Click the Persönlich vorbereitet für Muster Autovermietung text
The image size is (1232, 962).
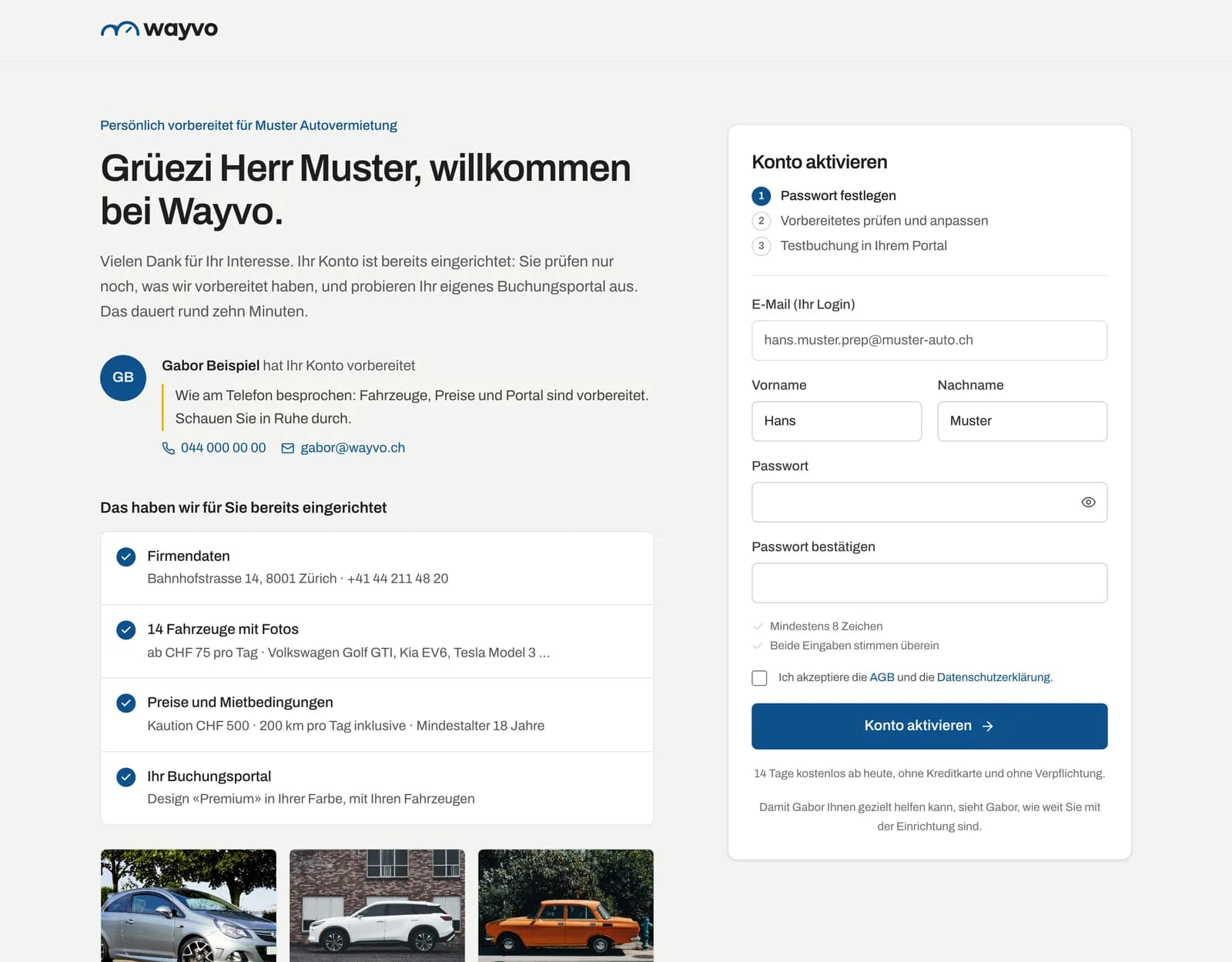tap(249, 125)
